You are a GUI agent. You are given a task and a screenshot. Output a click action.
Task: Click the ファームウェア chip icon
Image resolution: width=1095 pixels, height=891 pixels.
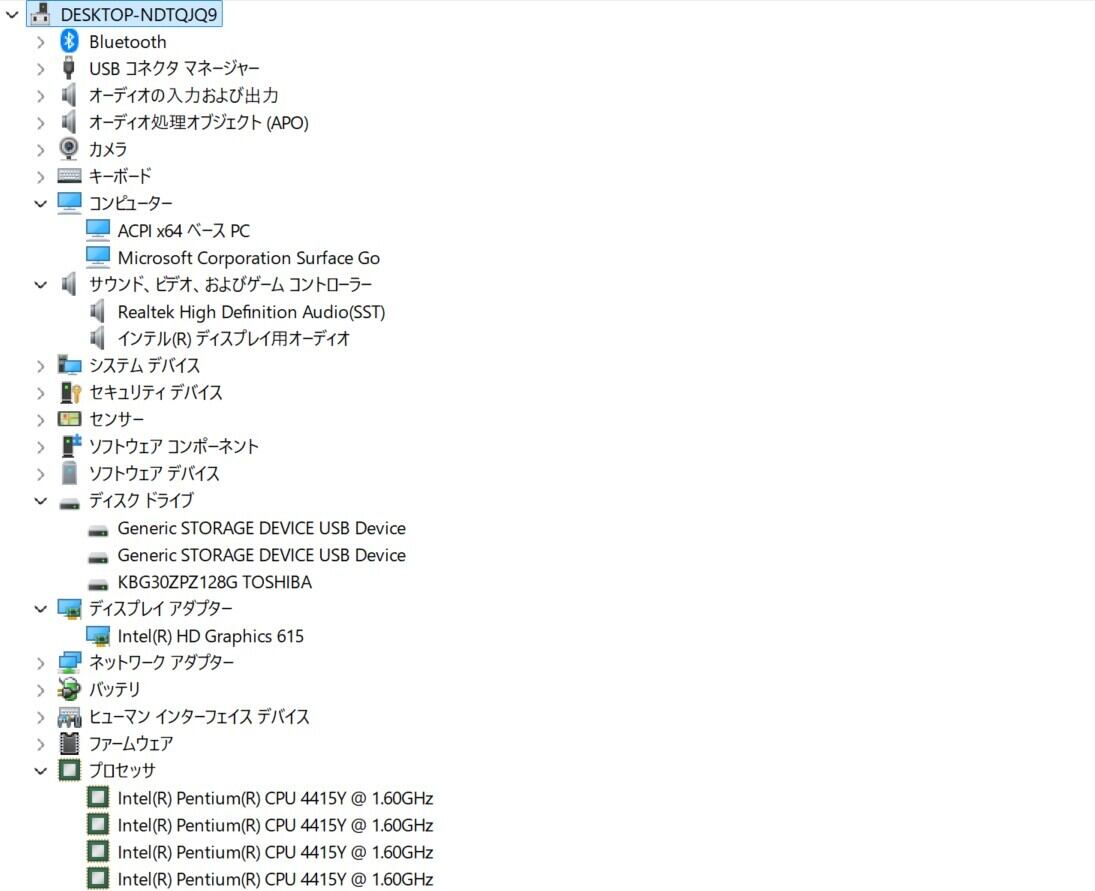[x=69, y=743]
